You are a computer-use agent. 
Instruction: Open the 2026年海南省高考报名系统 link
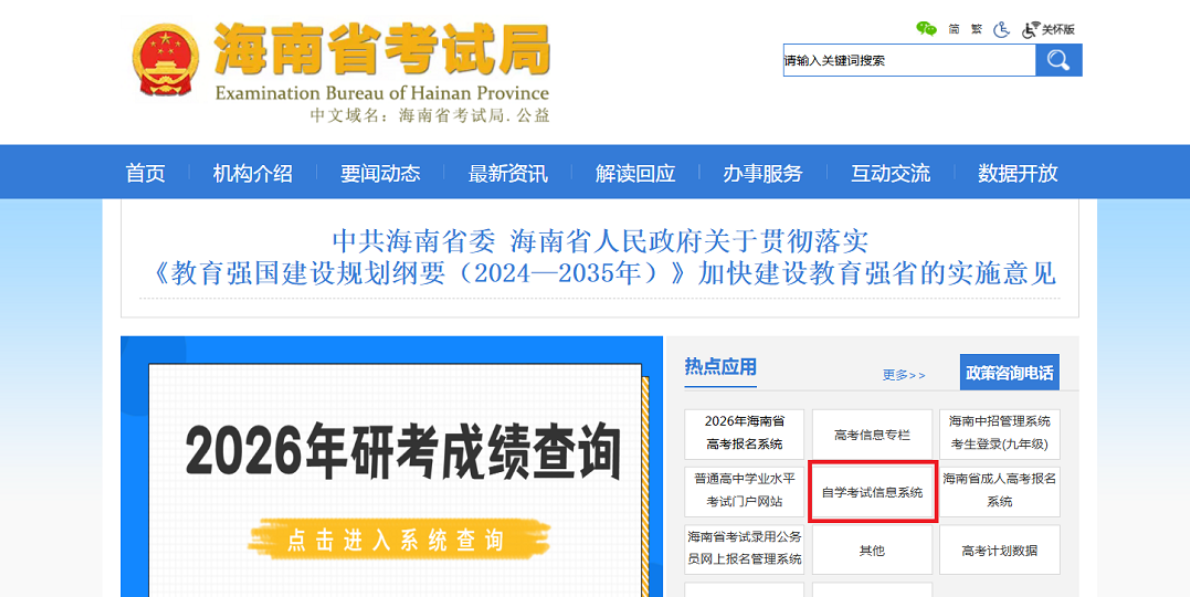744,434
